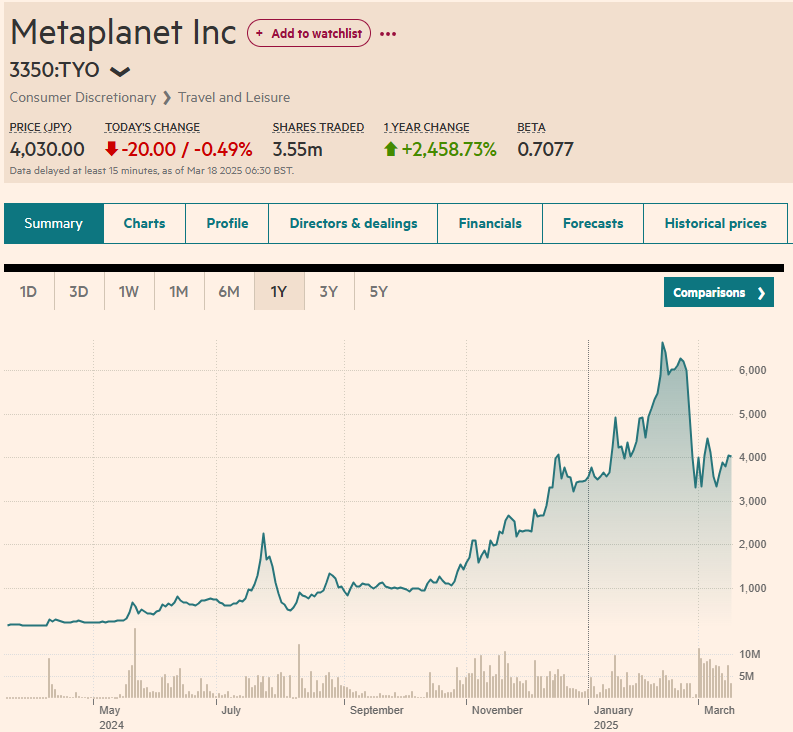Select the 1D time range
The image size is (793, 732).
(29, 292)
